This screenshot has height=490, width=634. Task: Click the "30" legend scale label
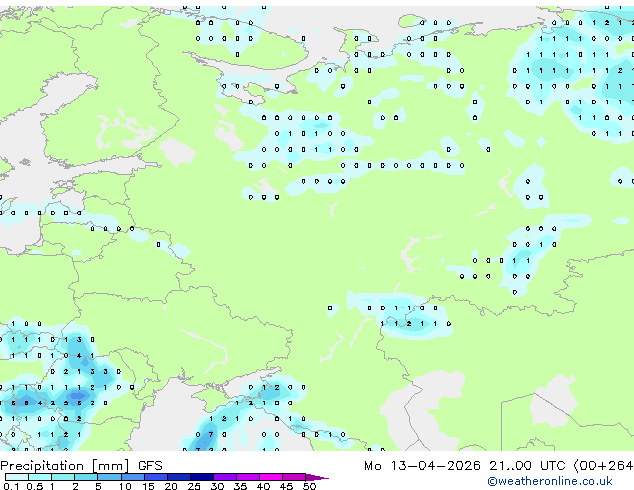click(x=217, y=486)
